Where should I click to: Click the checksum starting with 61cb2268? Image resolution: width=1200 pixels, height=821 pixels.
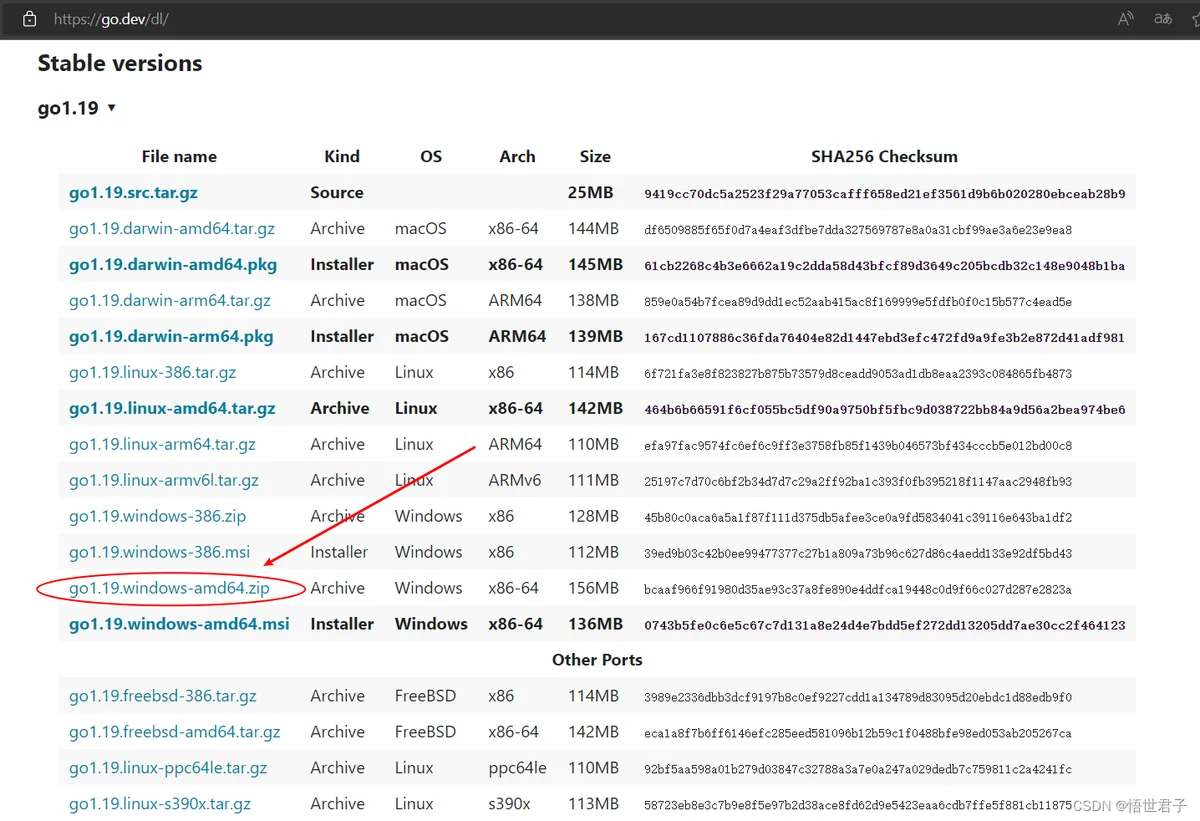[x=885, y=266]
